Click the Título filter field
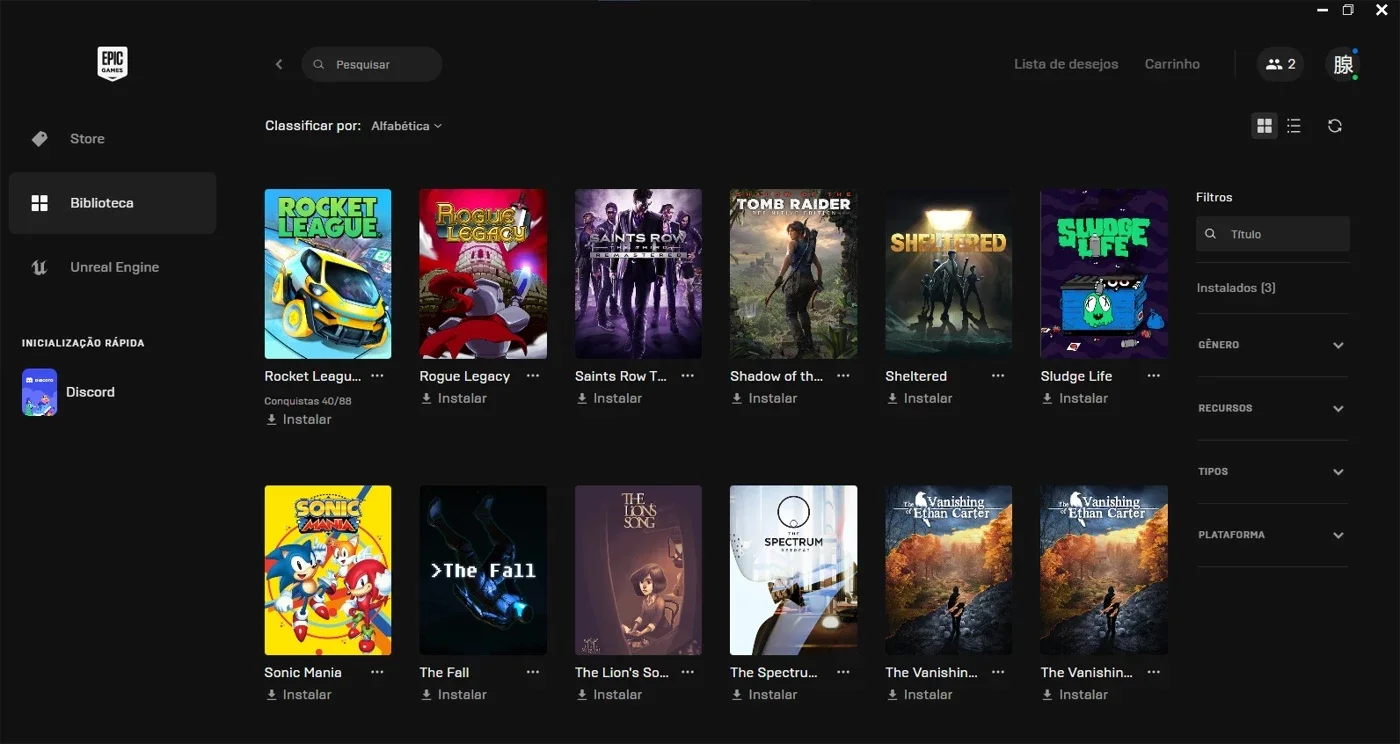The width and height of the screenshot is (1400, 744). (x=1273, y=234)
